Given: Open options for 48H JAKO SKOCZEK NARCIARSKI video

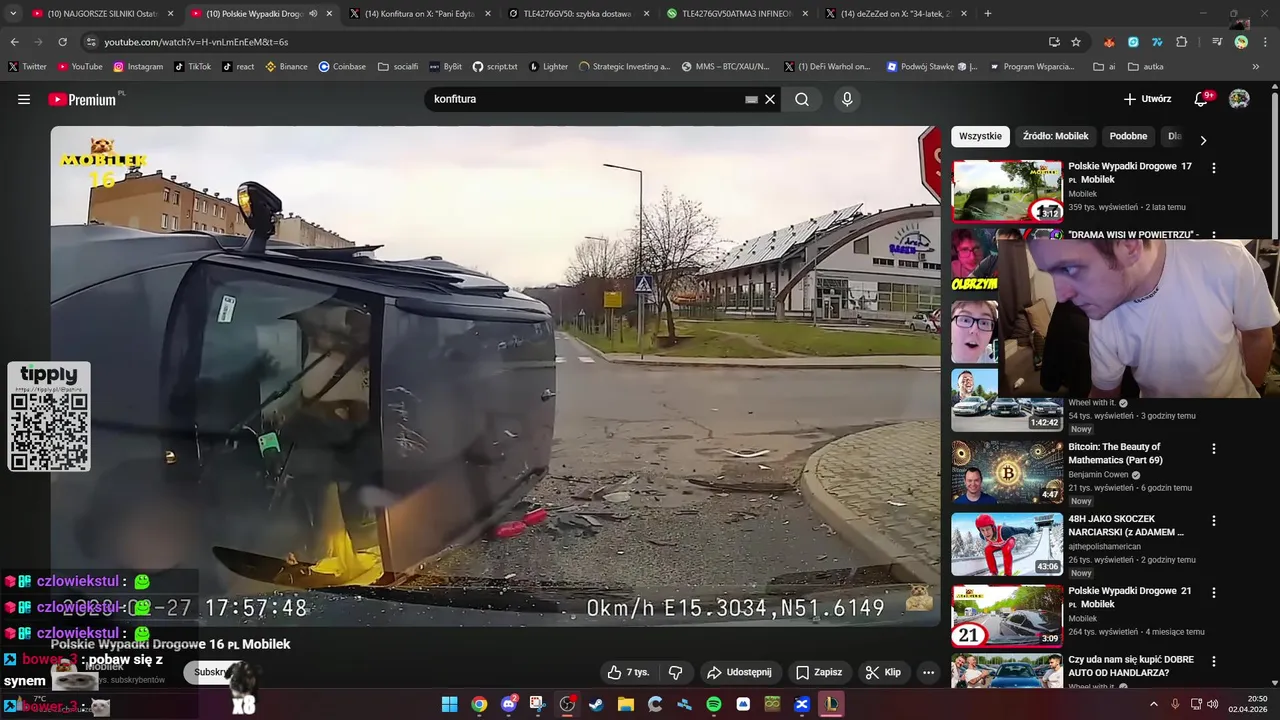Looking at the screenshot, I should [1214, 521].
